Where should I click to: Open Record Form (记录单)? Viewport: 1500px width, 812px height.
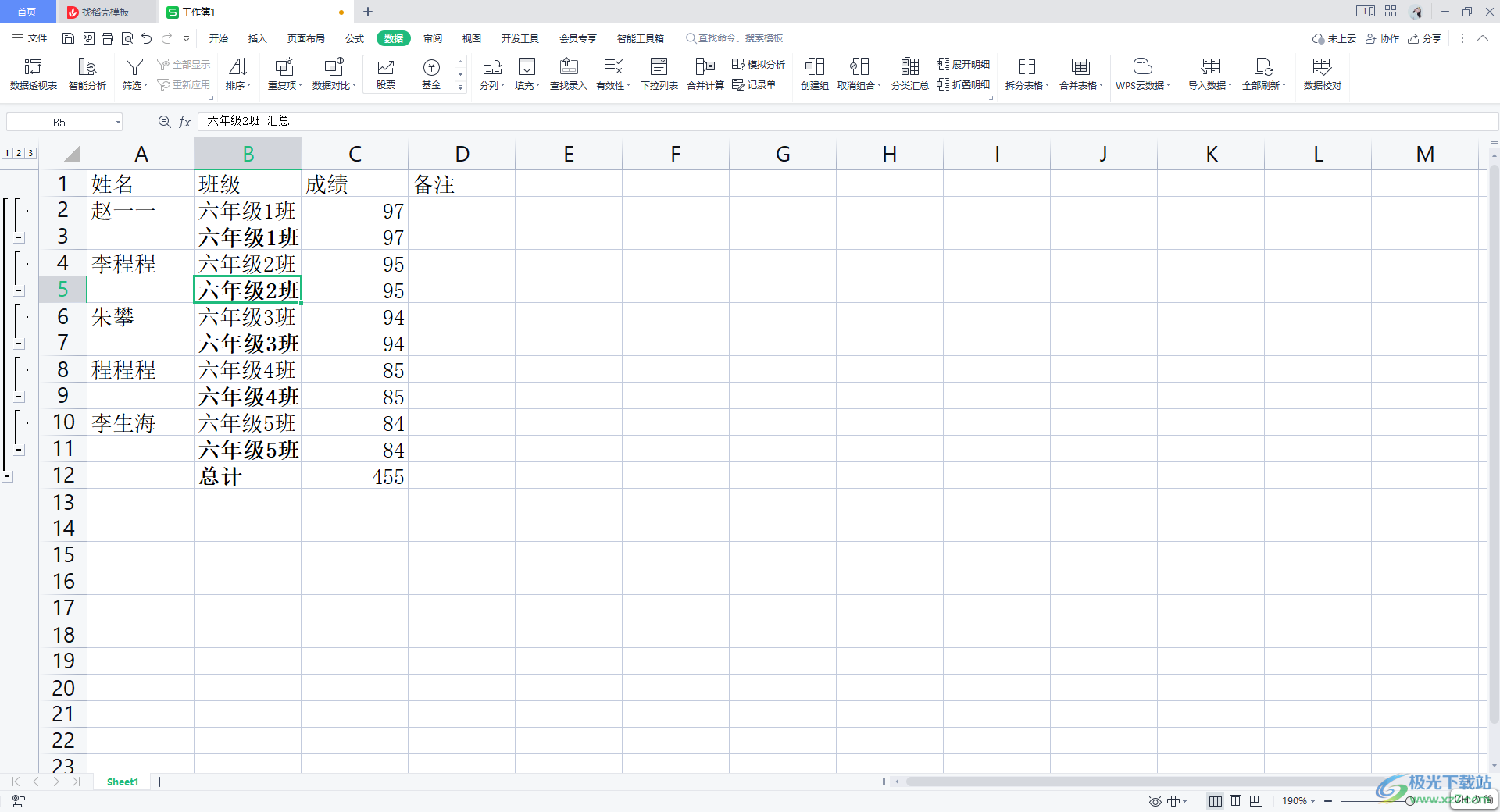coord(754,84)
